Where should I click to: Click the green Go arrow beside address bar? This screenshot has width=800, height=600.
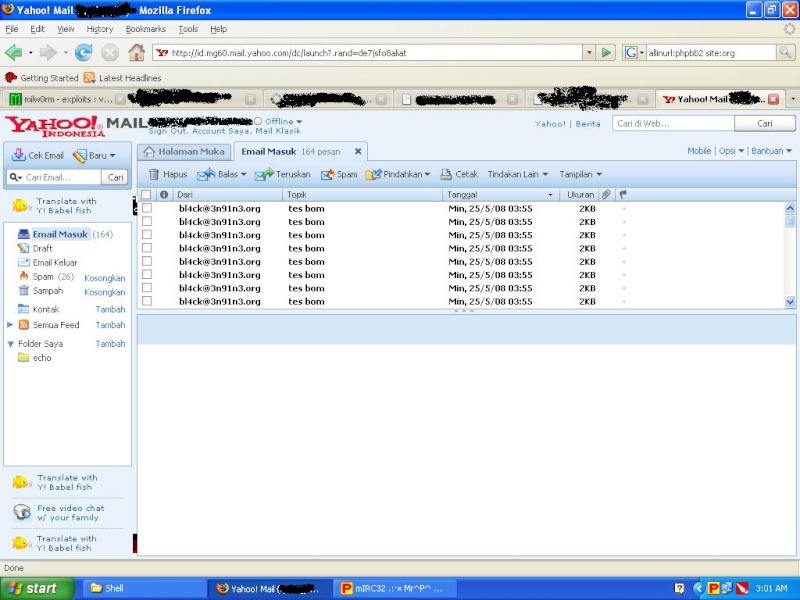[606, 53]
